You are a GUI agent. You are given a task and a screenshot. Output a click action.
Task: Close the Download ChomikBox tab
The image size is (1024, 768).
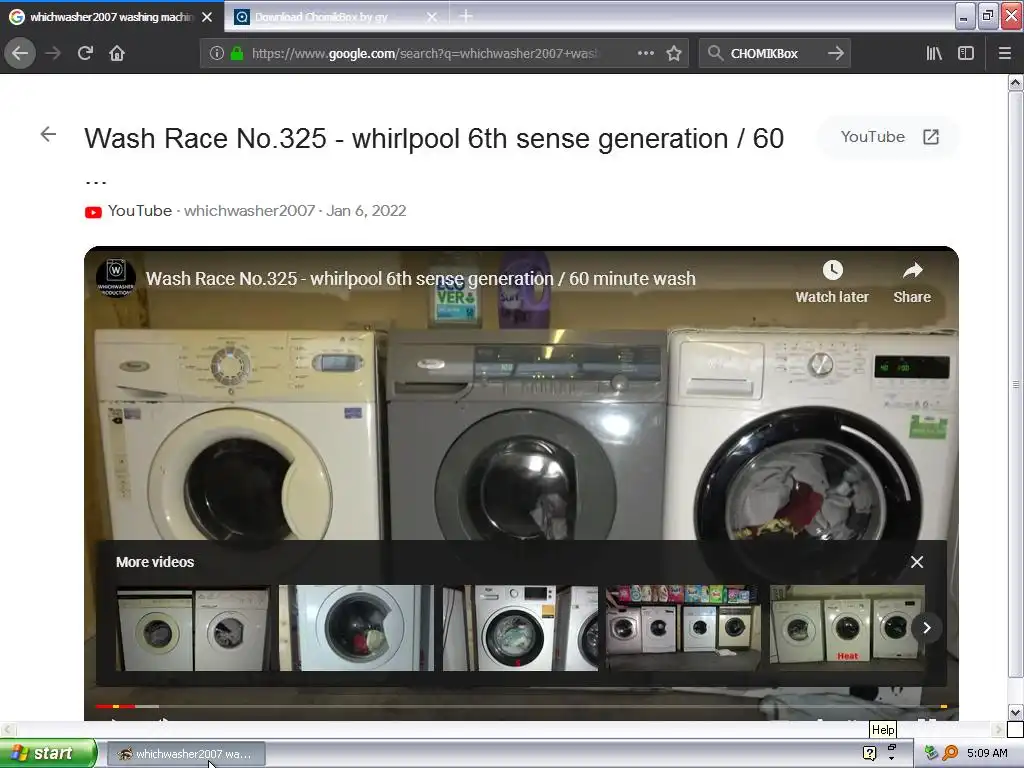pos(432,17)
